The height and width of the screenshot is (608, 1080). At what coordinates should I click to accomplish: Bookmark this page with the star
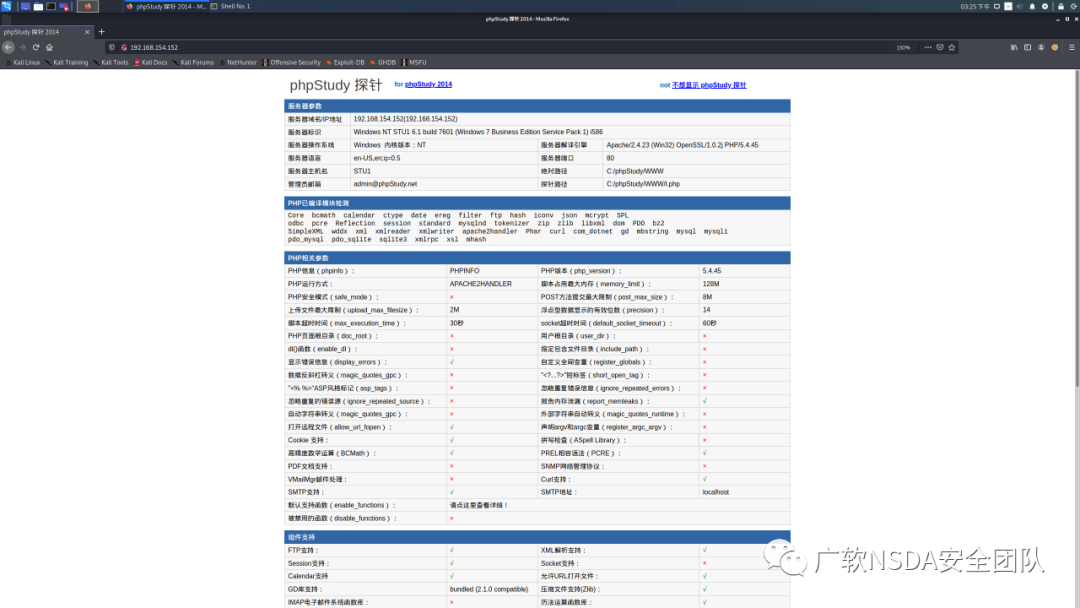click(952, 48)
